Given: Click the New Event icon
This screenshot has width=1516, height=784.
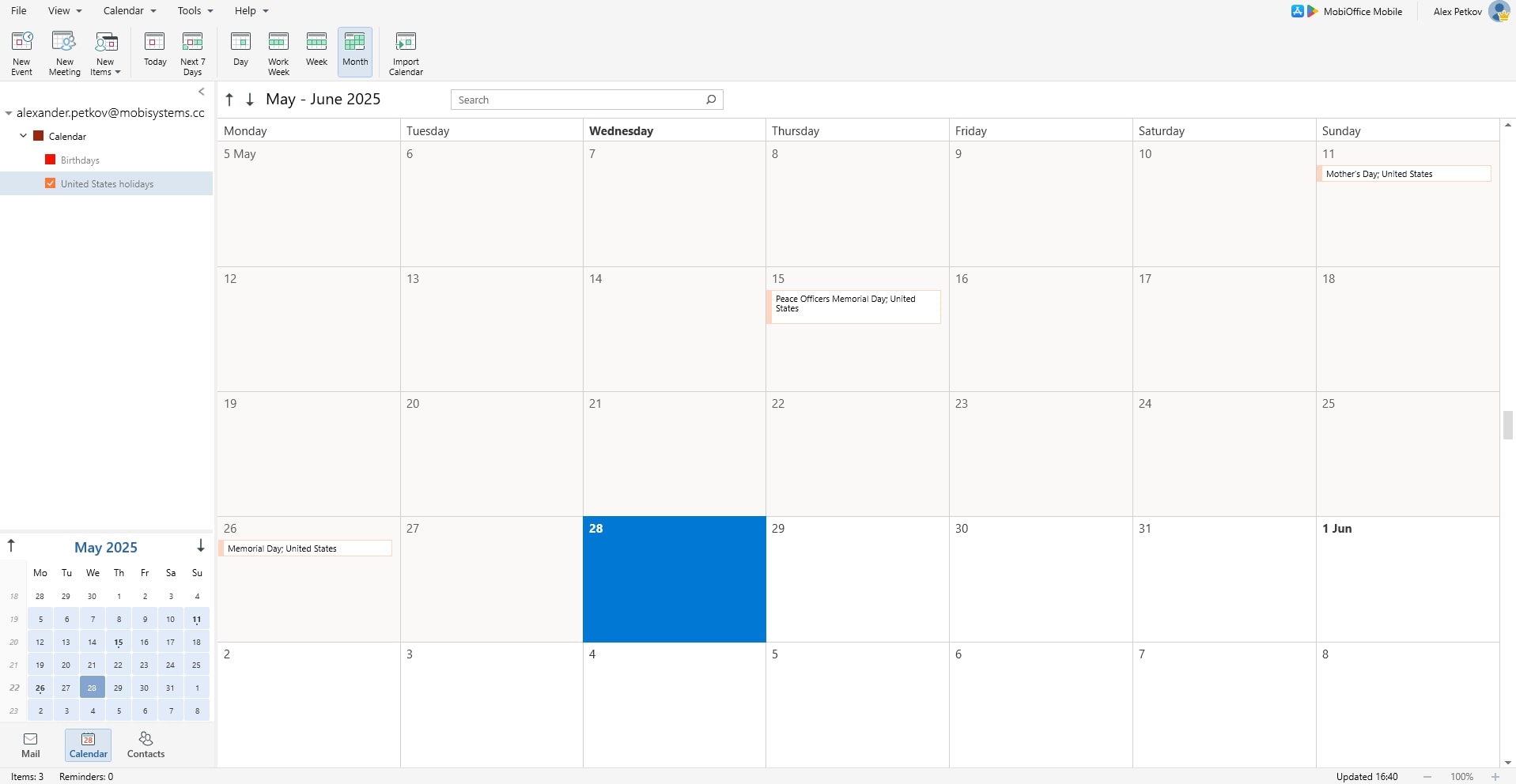Looking at the screenshot, I should click(x=21, y=52).
